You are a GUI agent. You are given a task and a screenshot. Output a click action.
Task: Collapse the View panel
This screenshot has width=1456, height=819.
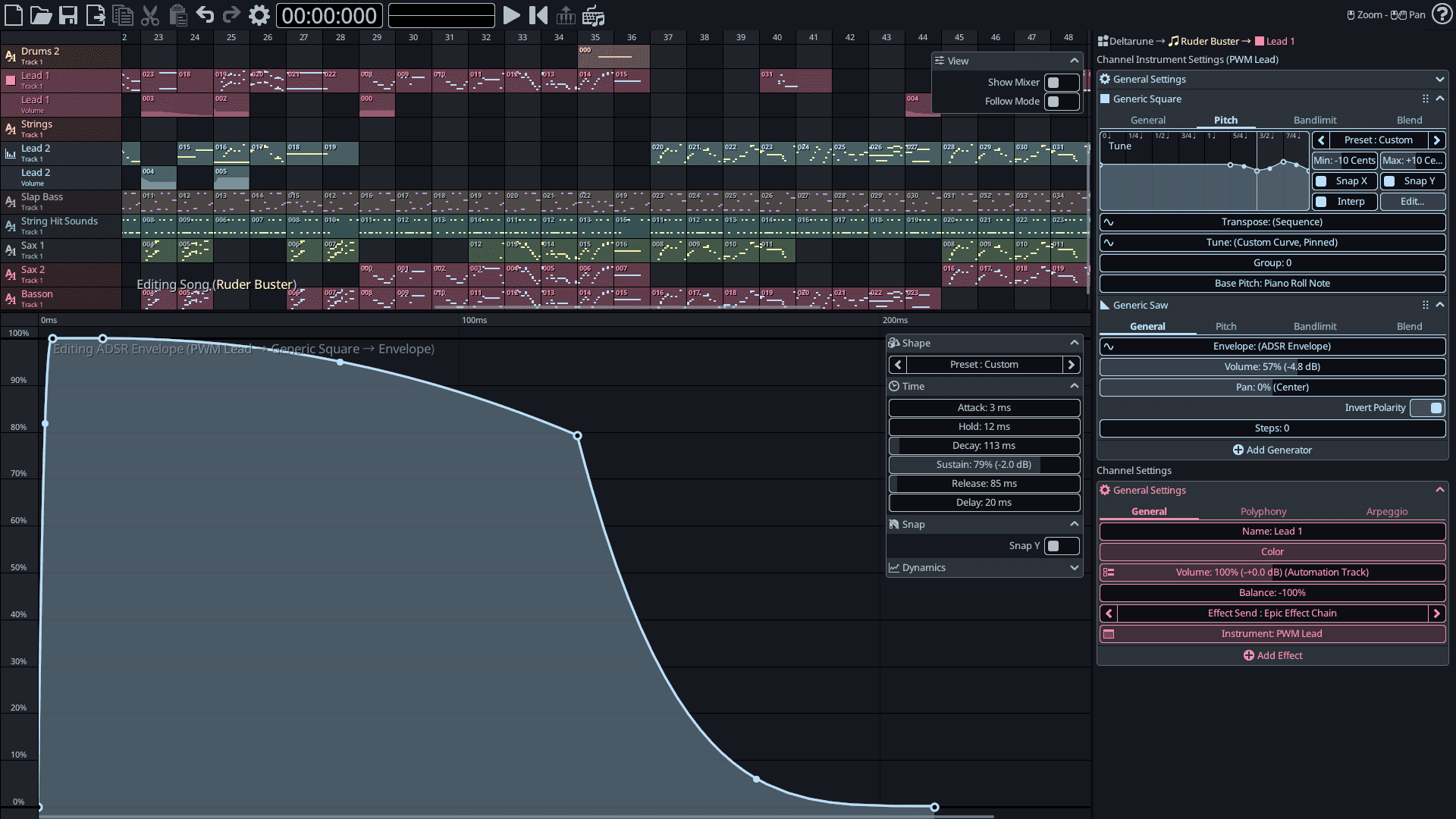click(x=1074, y=61)
